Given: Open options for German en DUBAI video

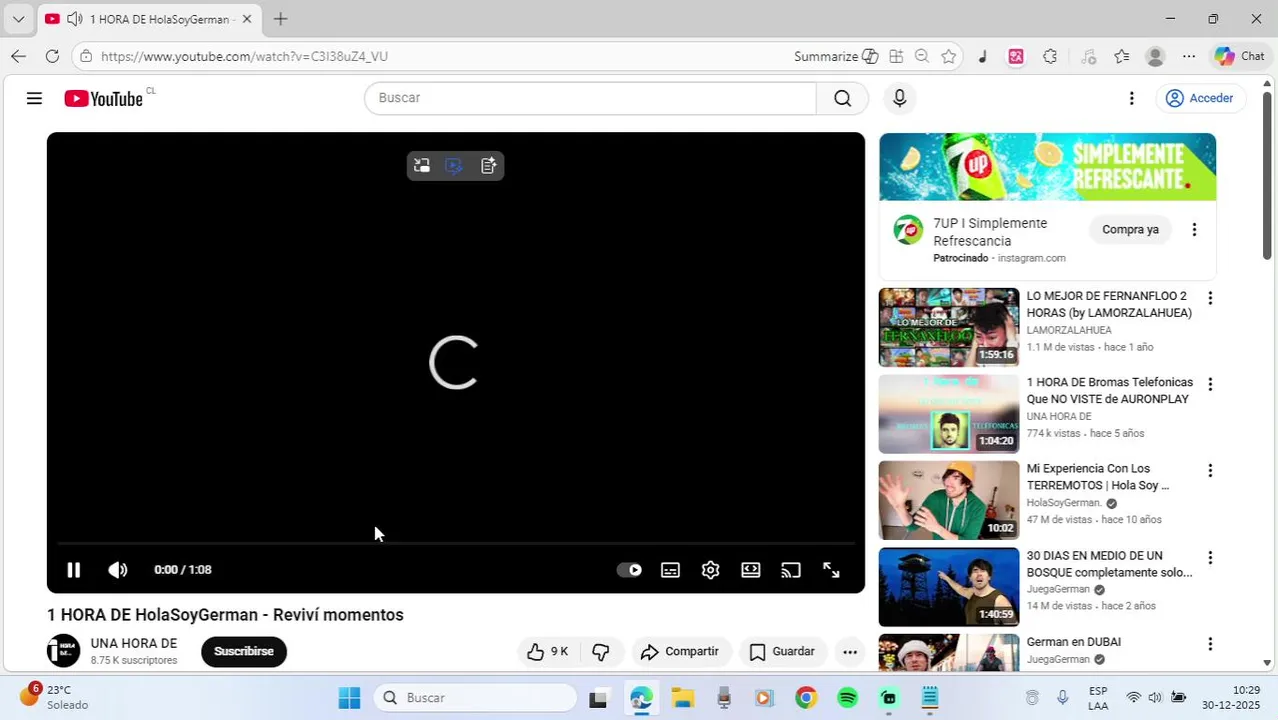Looking at the screenshot, I should click(1210, 644).
